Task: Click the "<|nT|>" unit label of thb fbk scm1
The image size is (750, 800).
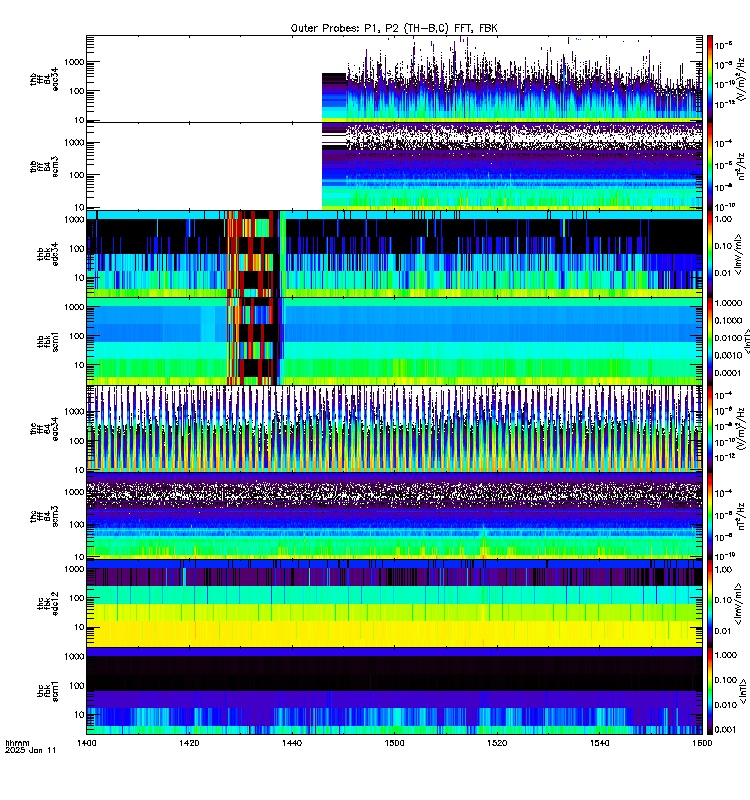Action: pos(747,341)
